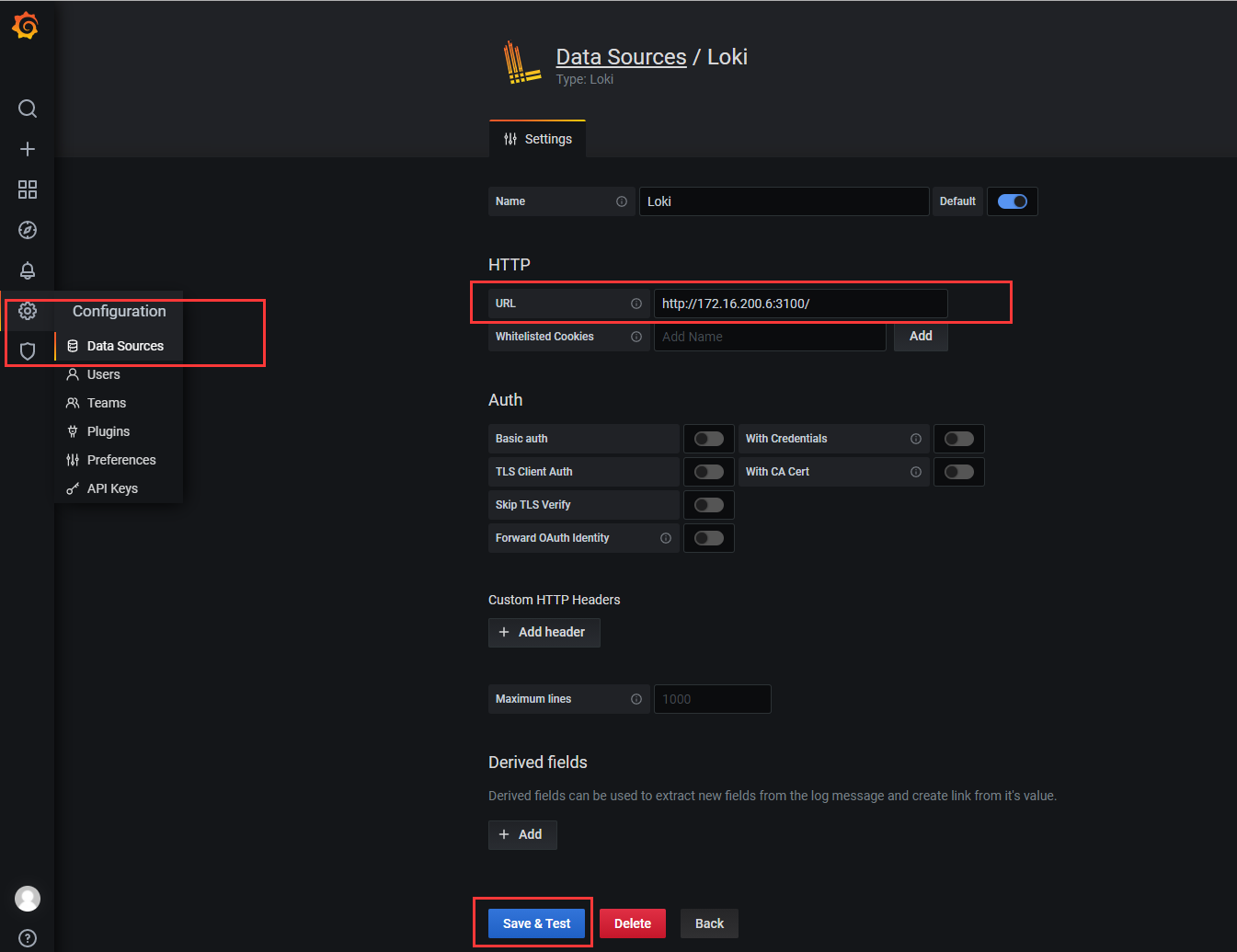Click the Data Sources breadcrumb link
1237x952 pixels.
[622, 57]
